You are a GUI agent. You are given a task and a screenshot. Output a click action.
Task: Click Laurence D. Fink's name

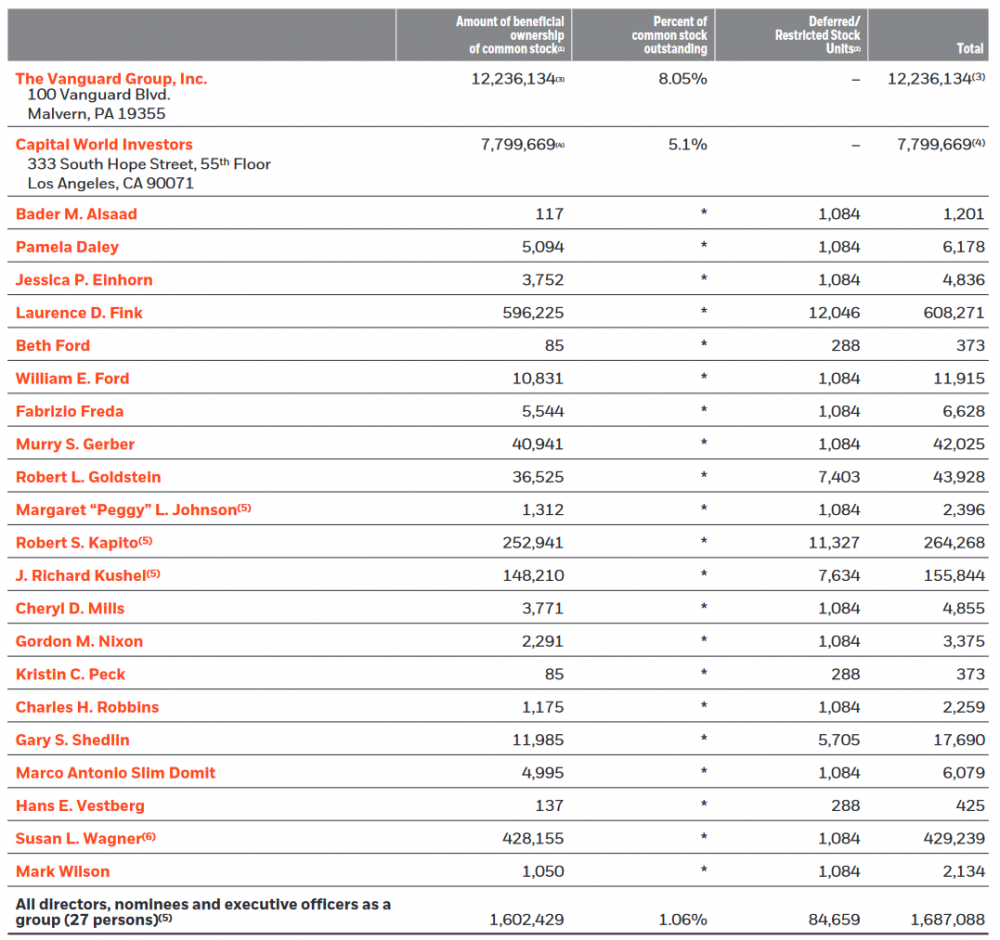[79, 313]
